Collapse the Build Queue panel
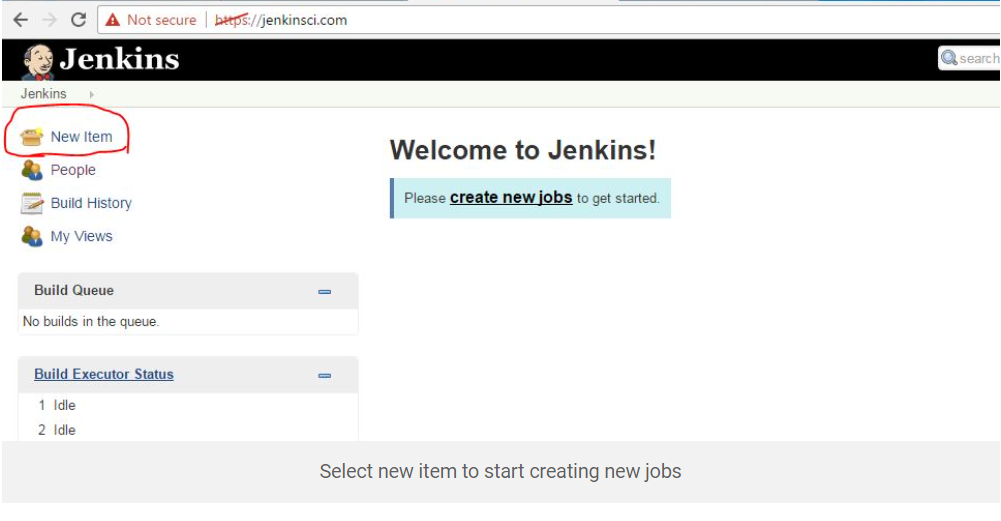The width and height of the screenshot is (1001, 521). tap(324, 292)
